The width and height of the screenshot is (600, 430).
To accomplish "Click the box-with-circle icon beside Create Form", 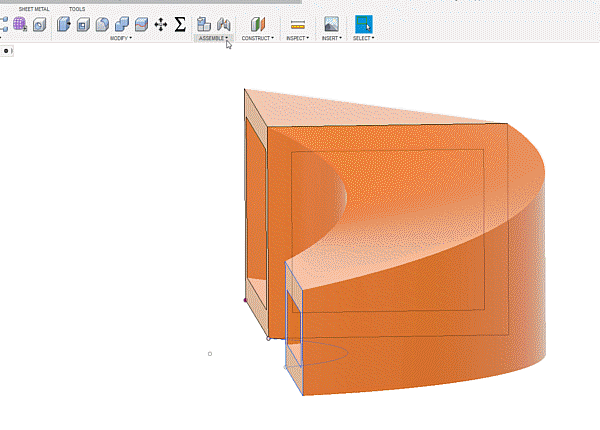I will pos(39,25).
